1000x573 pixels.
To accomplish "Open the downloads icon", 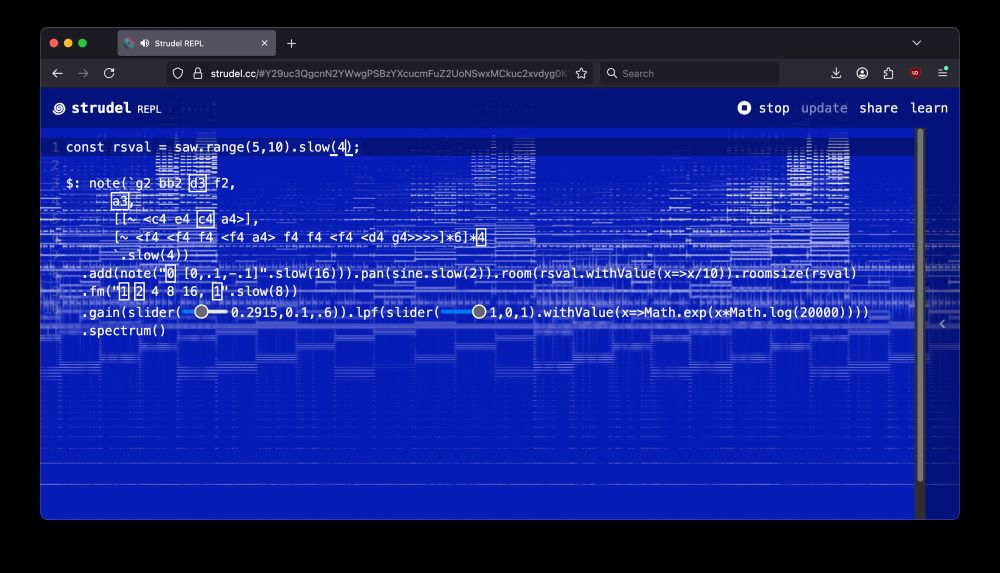I will coord(836,73).
